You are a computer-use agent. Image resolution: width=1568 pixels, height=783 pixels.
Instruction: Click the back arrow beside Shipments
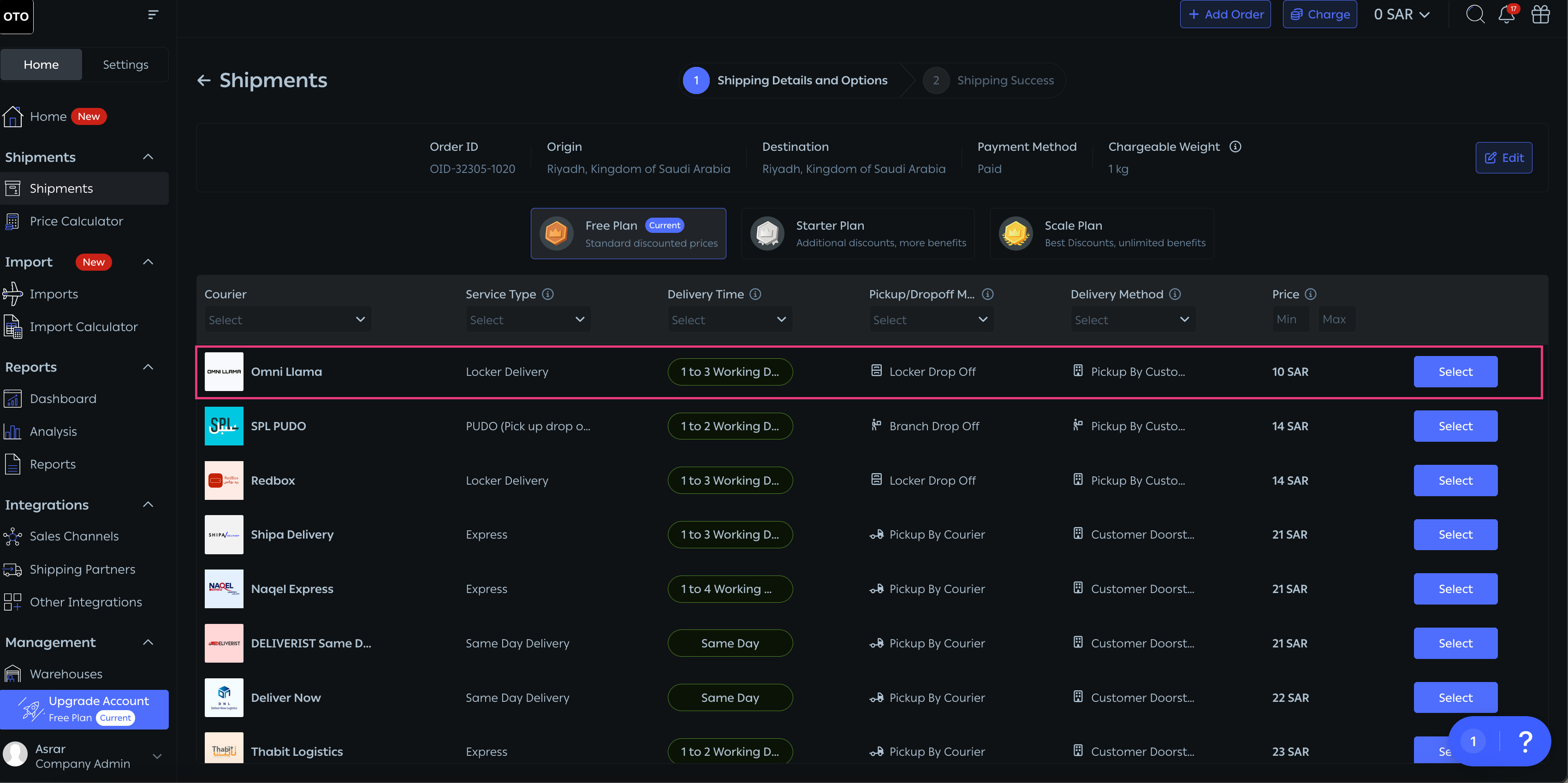click(x=204, y=80)
